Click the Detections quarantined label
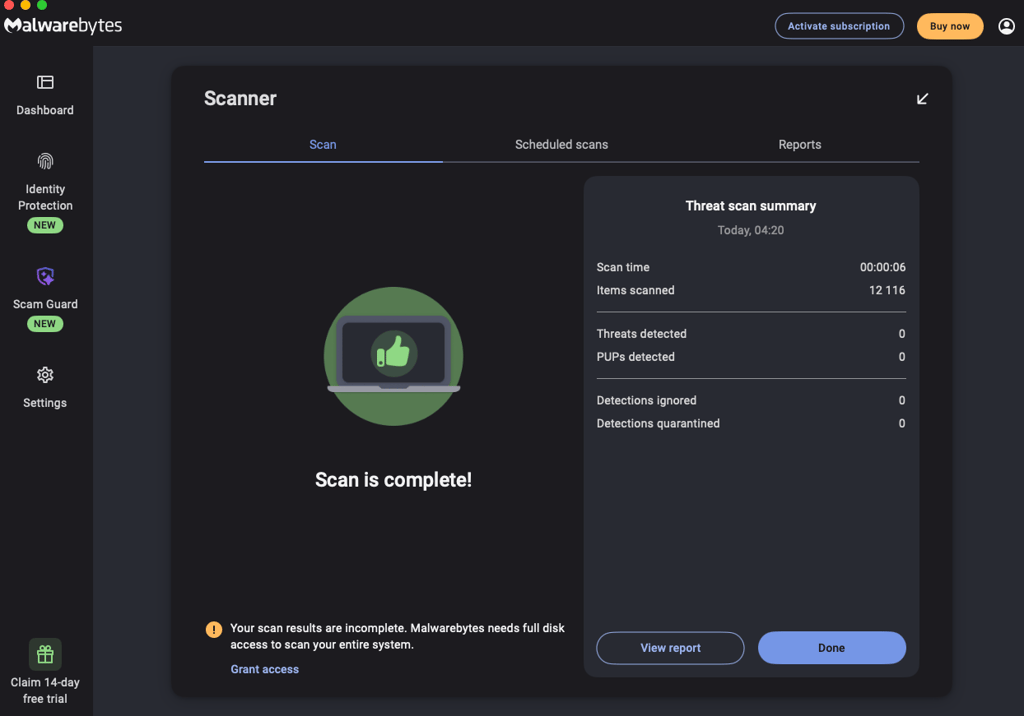 coord(658,423)
